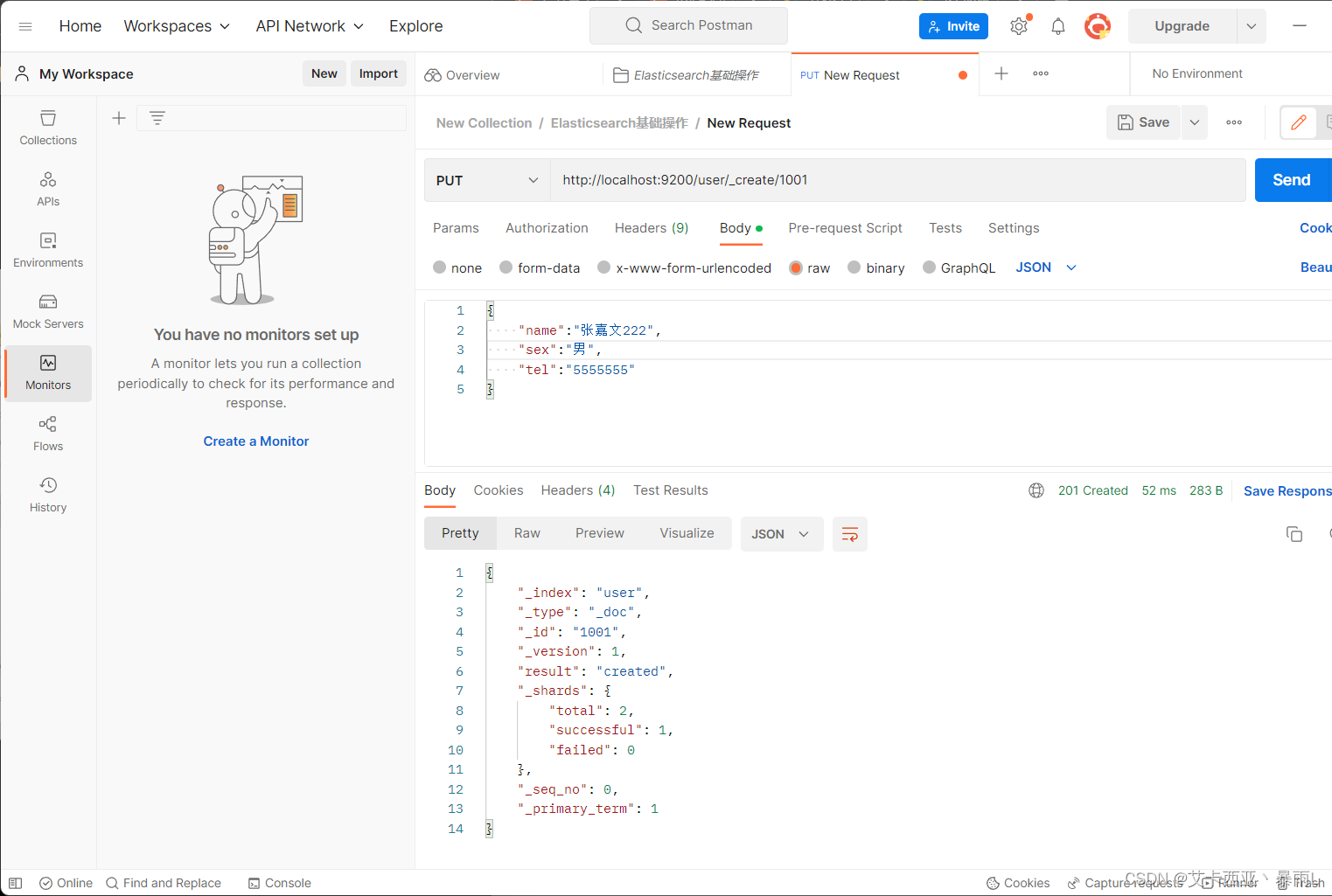Switch response view to Visualize
The height and width of the screenshot is (896, 1332).
687,533
